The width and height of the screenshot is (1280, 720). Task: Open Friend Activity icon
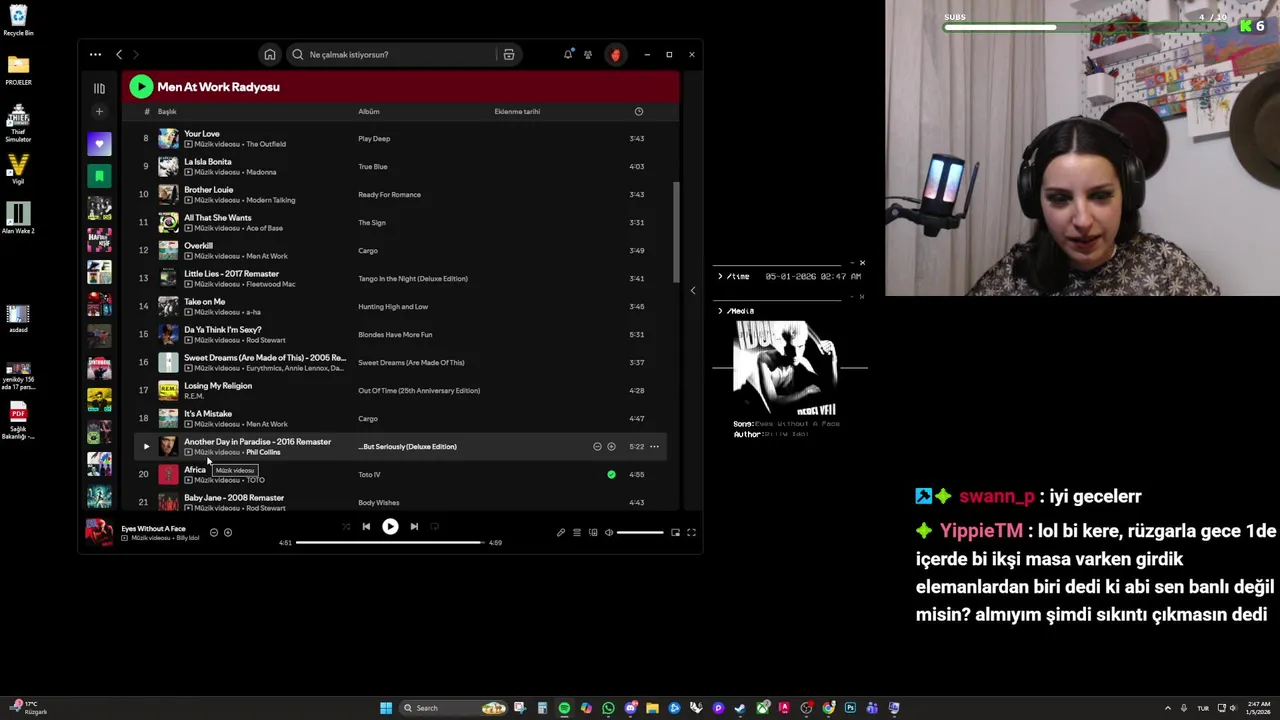[588, 54]
